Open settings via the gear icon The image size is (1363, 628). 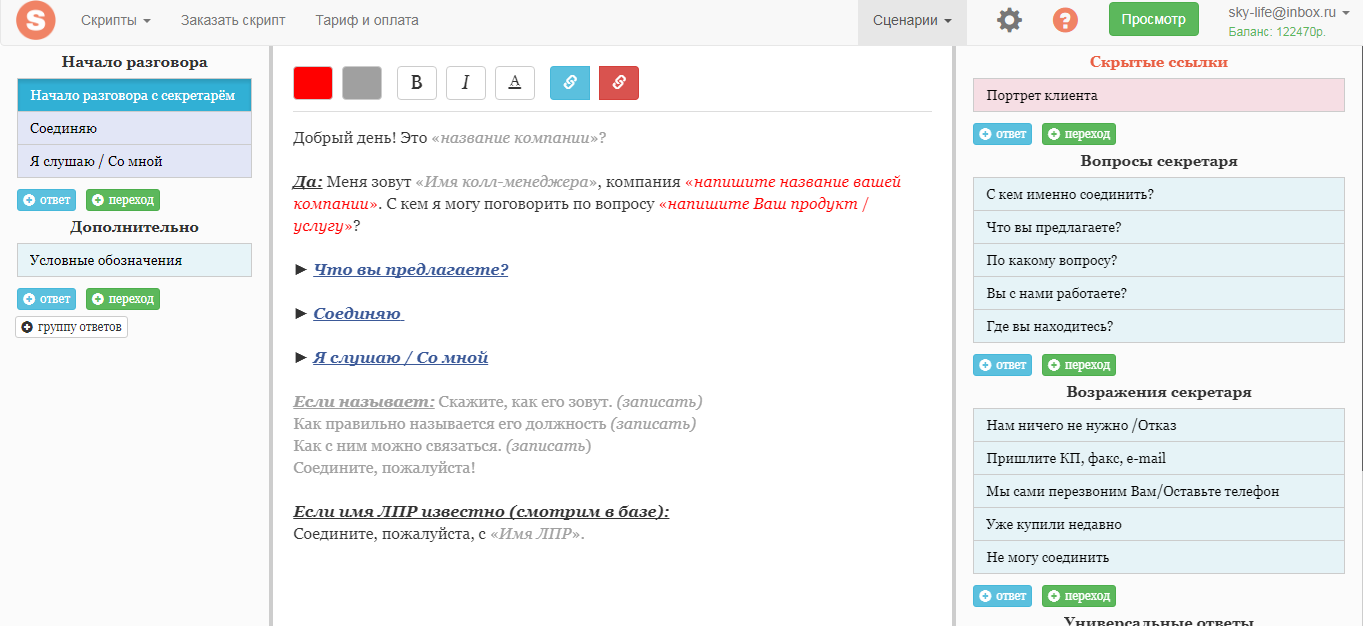[1010, 20]
